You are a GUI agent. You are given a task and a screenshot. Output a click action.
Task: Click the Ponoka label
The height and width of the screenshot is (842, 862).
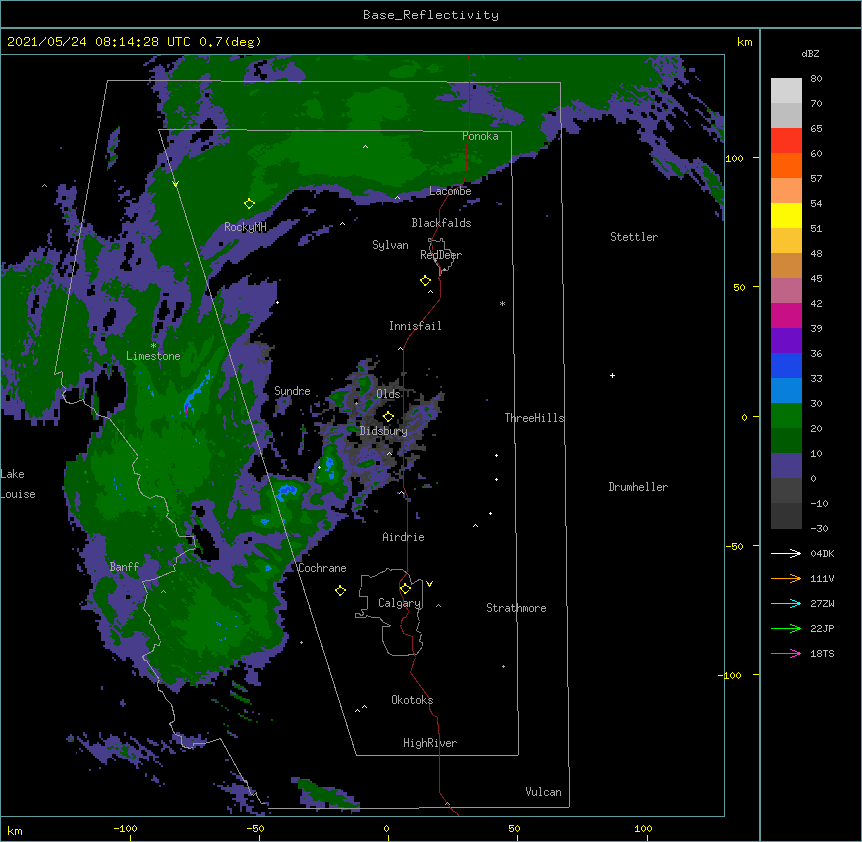[x=480, y=136]
